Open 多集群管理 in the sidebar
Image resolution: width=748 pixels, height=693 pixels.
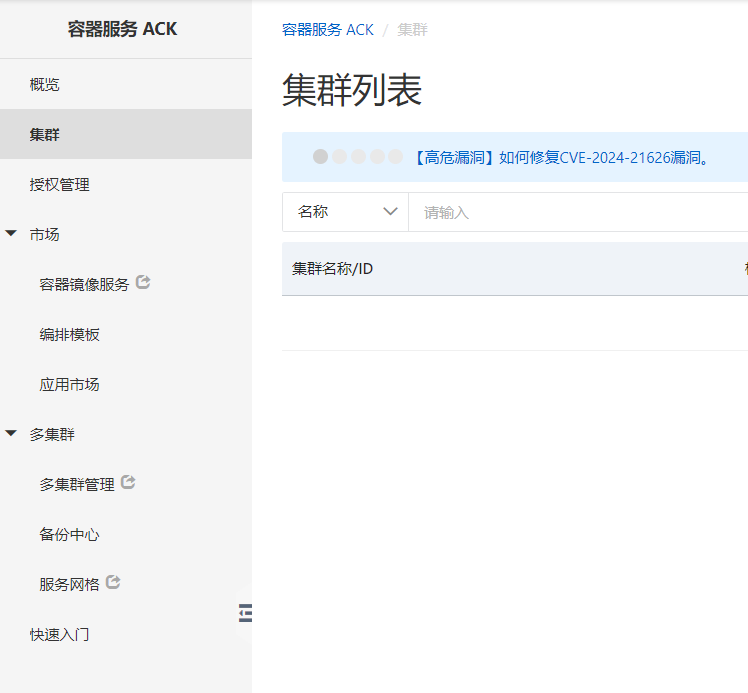coord(77,484)
